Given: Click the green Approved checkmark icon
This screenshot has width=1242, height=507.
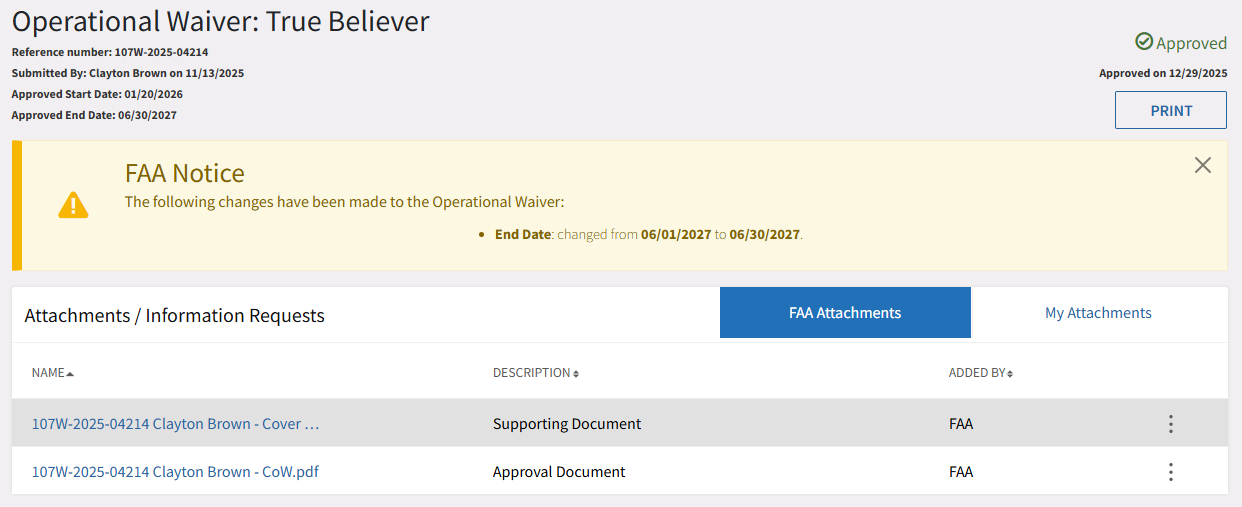Looking at the screenshot, I should click(1144, 42).
